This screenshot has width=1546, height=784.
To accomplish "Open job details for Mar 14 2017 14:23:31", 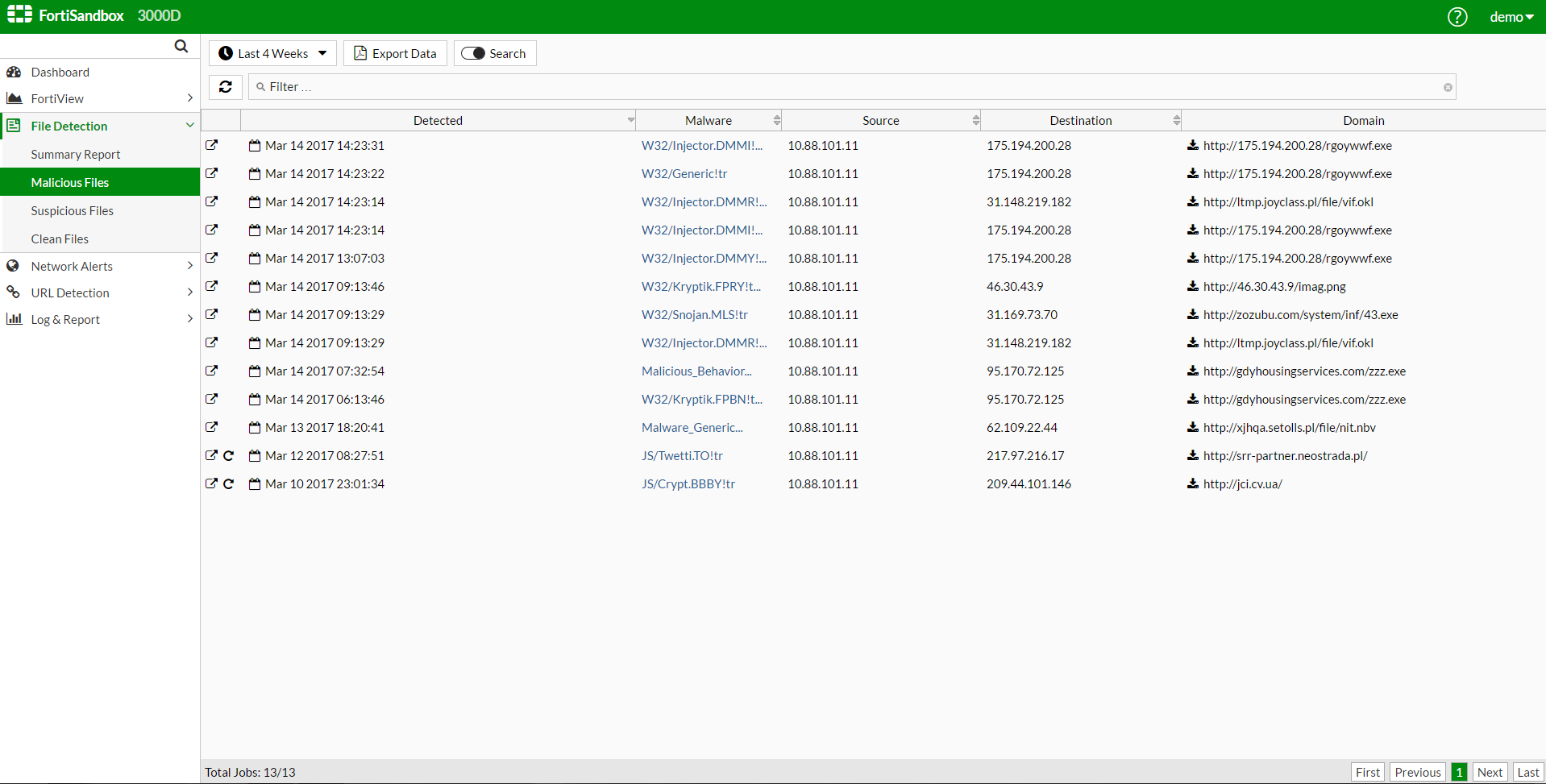I will 212,146.
